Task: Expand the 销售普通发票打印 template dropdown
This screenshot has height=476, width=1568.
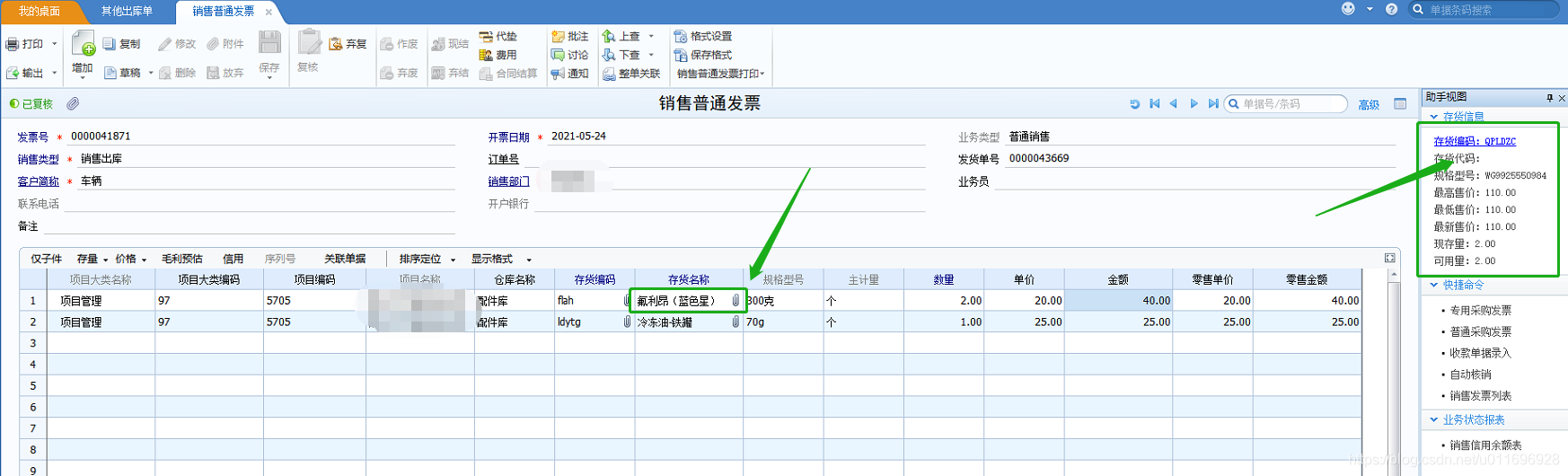Action: coord(762,74)
